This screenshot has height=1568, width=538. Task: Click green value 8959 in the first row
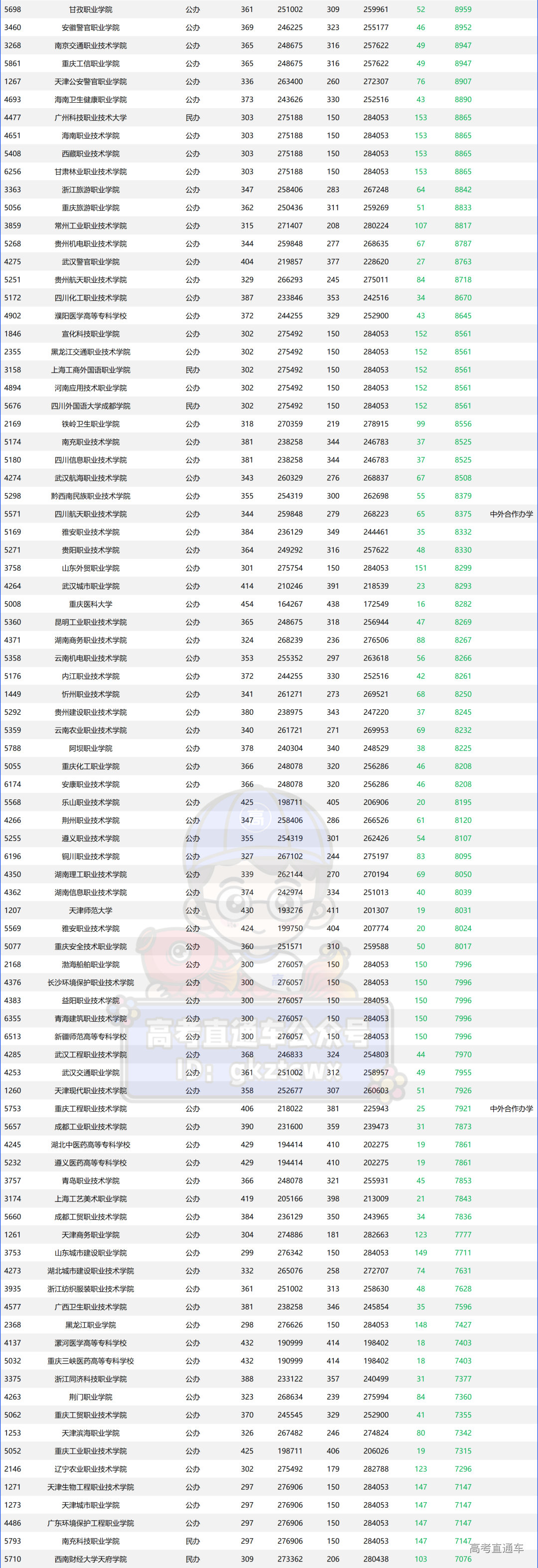click(463, 10)
